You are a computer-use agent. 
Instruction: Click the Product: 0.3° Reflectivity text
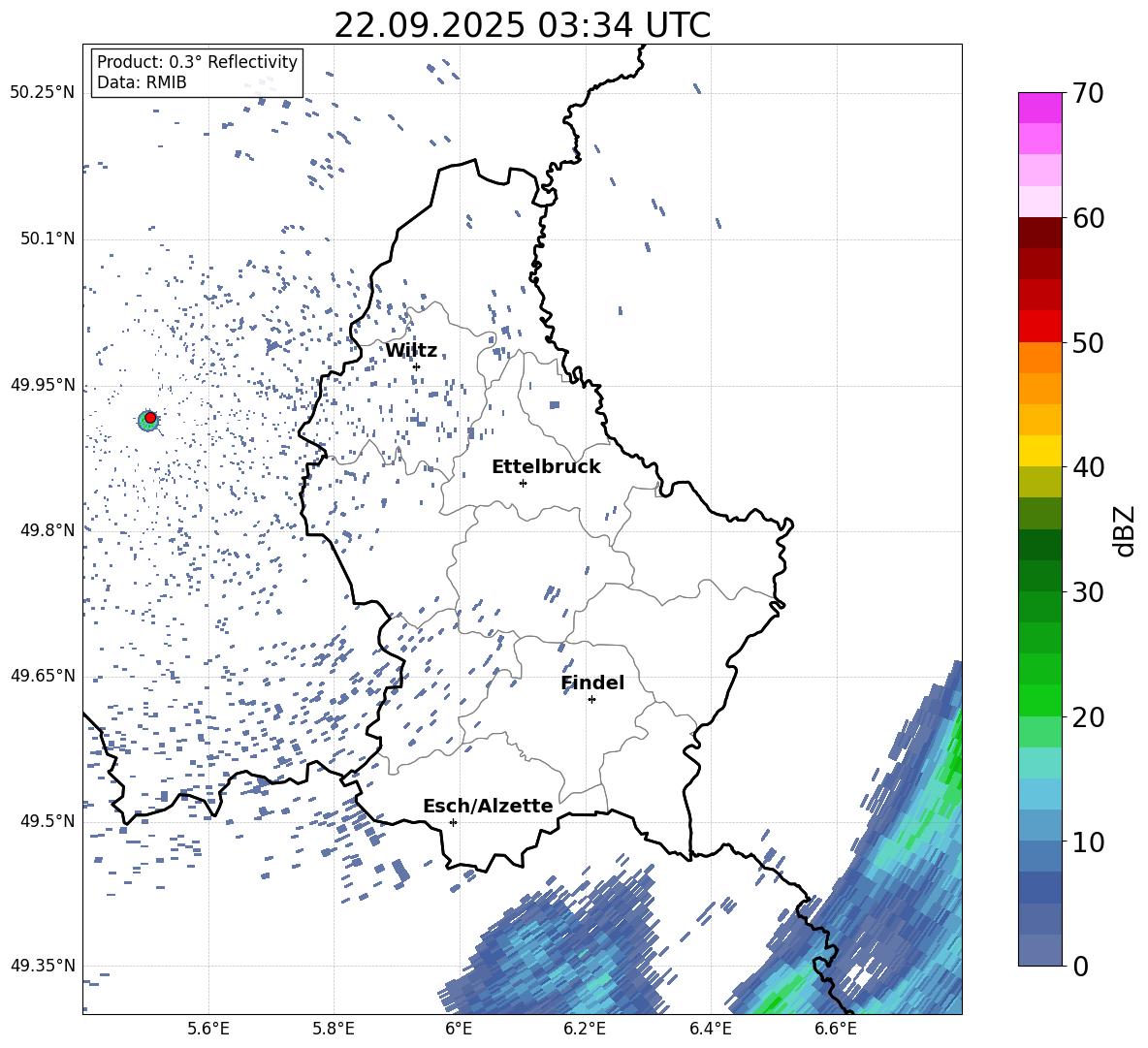coord(197,62)
